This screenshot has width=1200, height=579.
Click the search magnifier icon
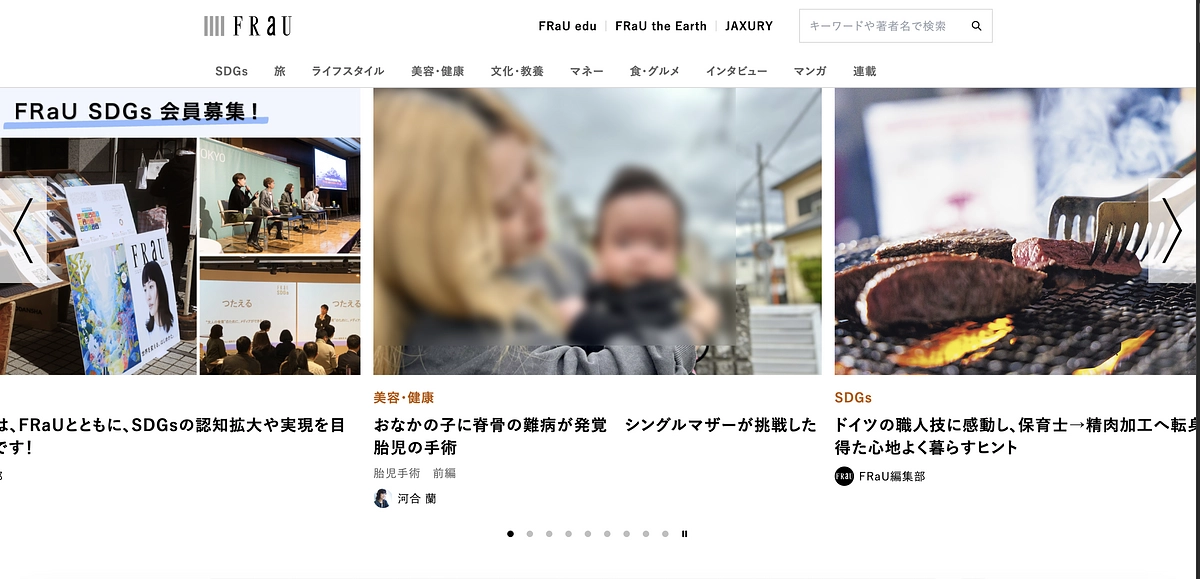pos(975,25)
